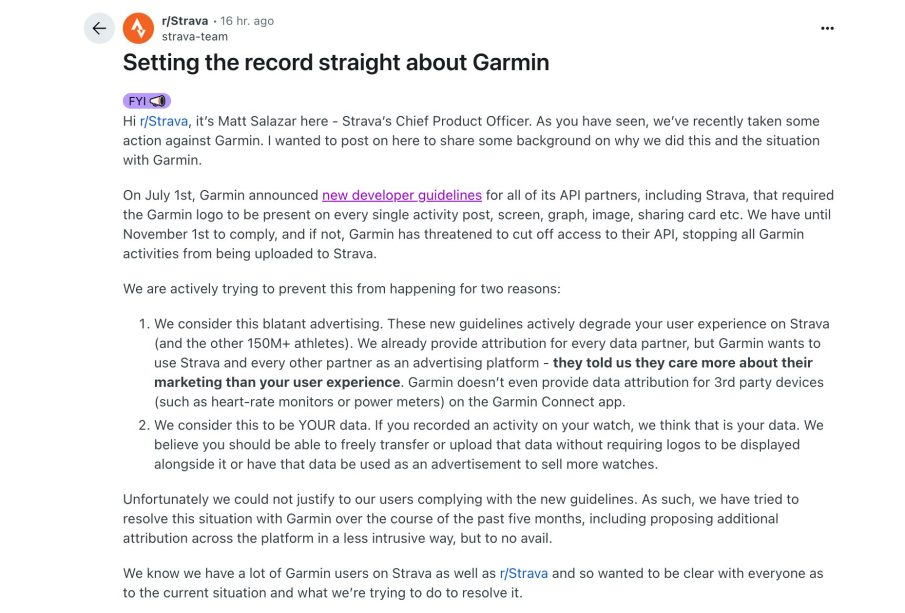Go back using the arrow button

99,28
